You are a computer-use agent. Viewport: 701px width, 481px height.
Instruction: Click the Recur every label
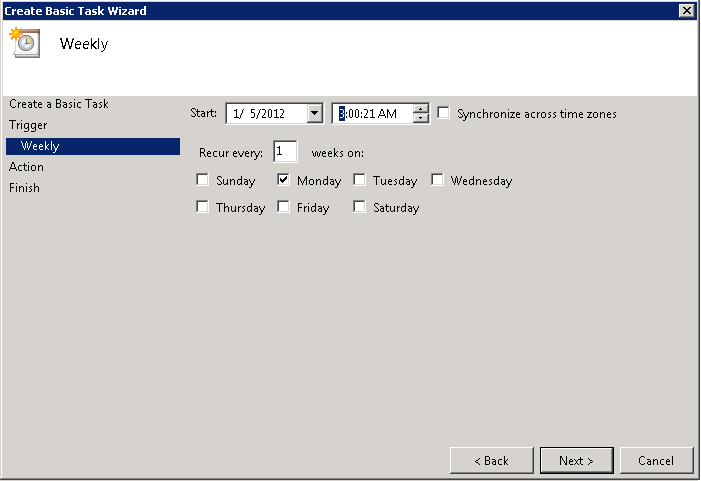(231, 153)
